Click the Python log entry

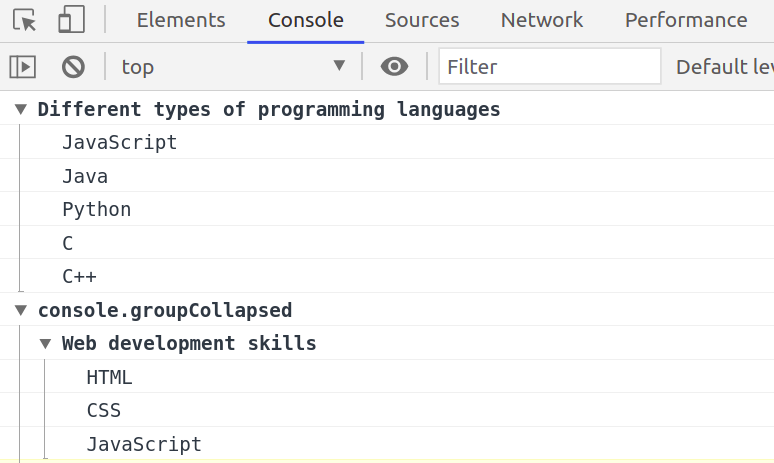tap(97, 209)
